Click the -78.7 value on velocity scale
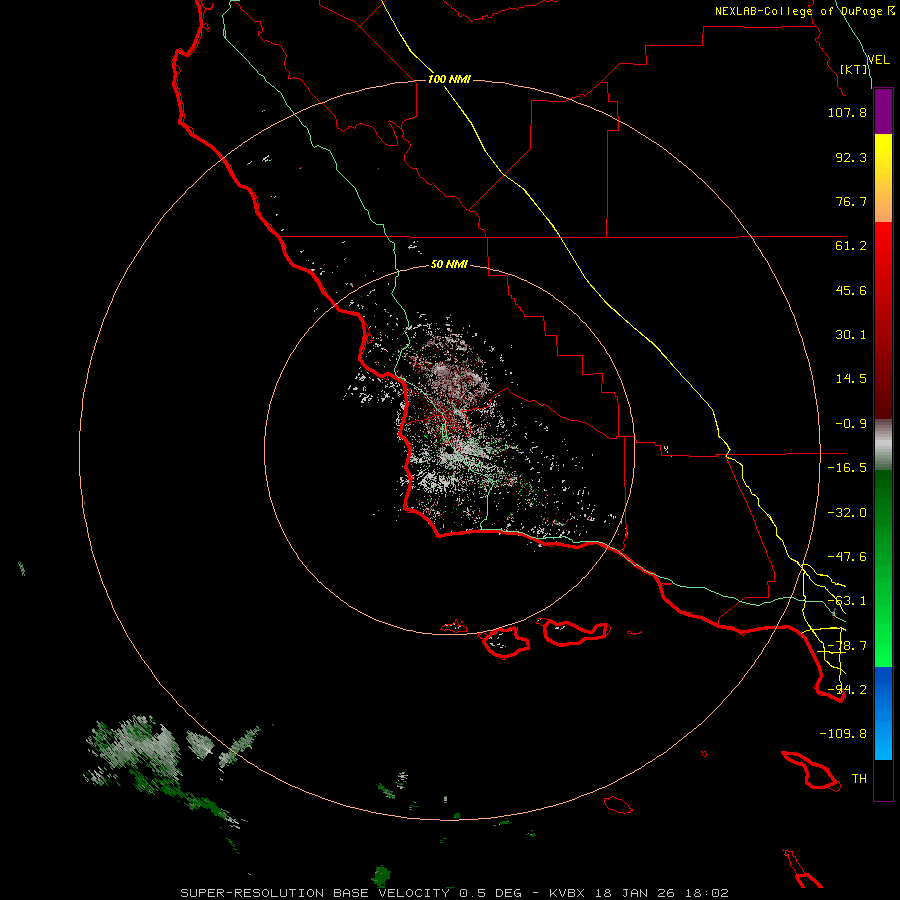Screen dimensions: 900x900 tap(847, 646)
